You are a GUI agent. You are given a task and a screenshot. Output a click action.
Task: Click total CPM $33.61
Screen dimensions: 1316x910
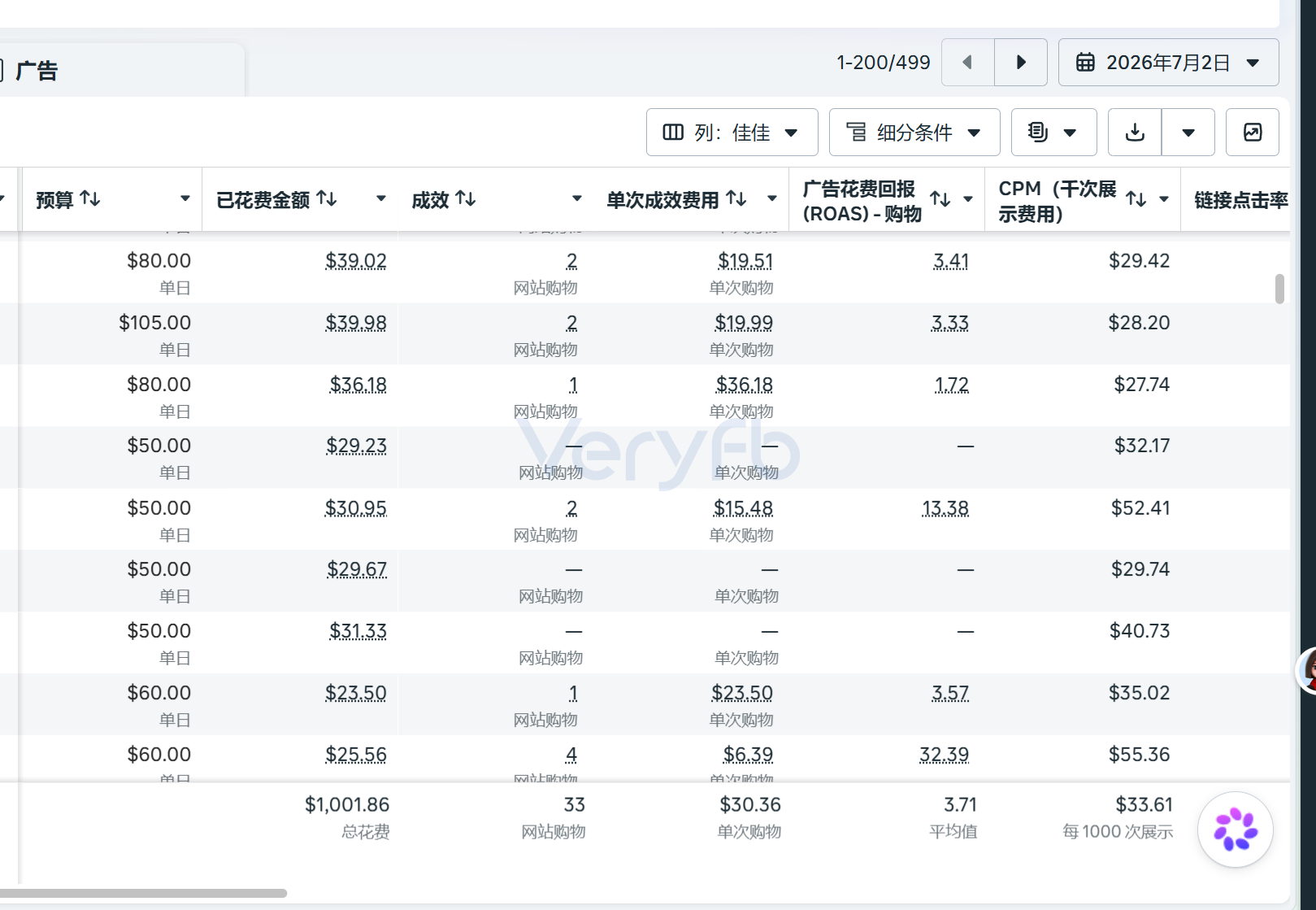tap(1144, 805)
